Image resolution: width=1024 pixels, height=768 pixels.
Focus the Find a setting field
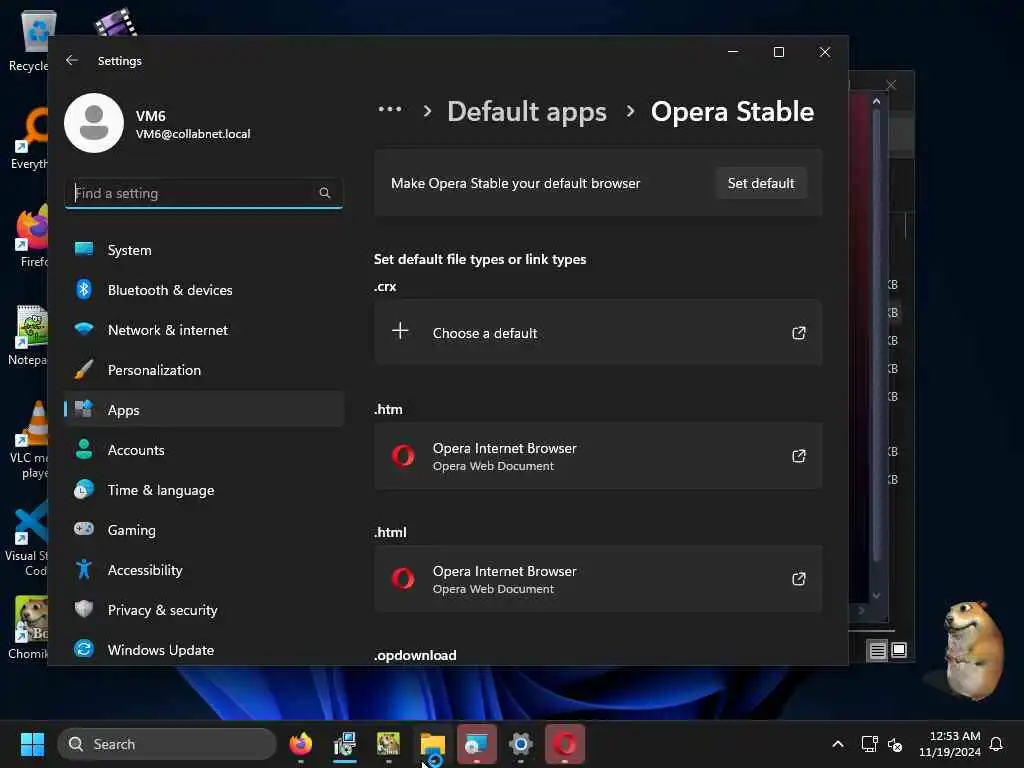coord(204,193)
